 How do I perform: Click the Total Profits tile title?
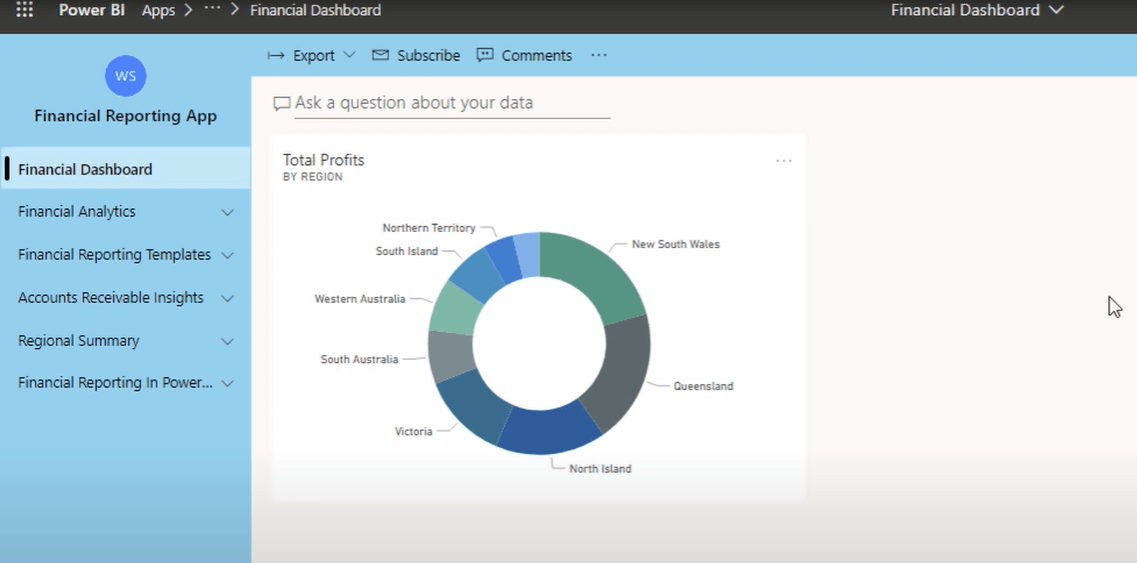[323, 160]
